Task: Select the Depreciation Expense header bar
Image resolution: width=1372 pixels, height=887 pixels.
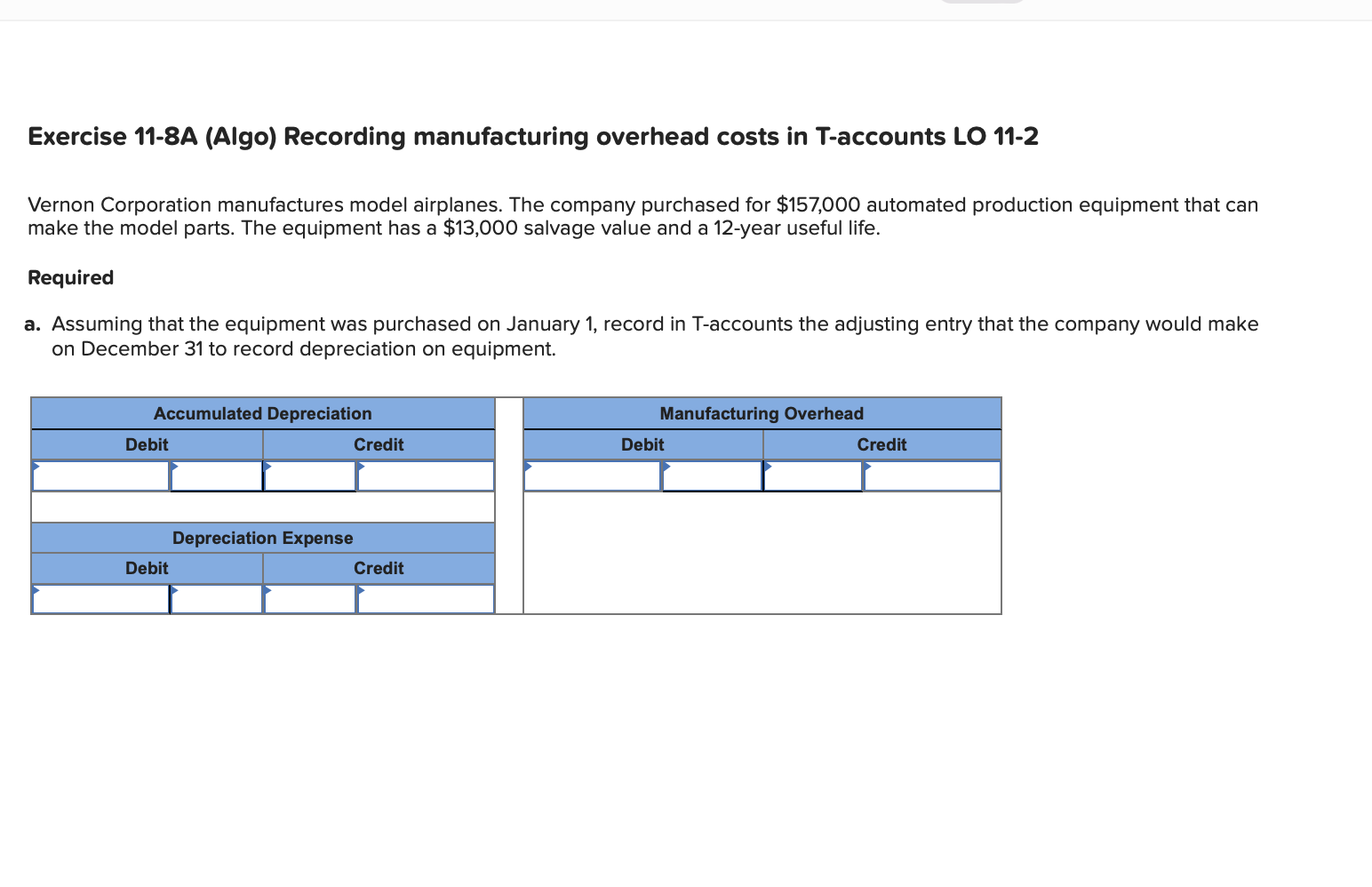Action: (x=262, y=537)
